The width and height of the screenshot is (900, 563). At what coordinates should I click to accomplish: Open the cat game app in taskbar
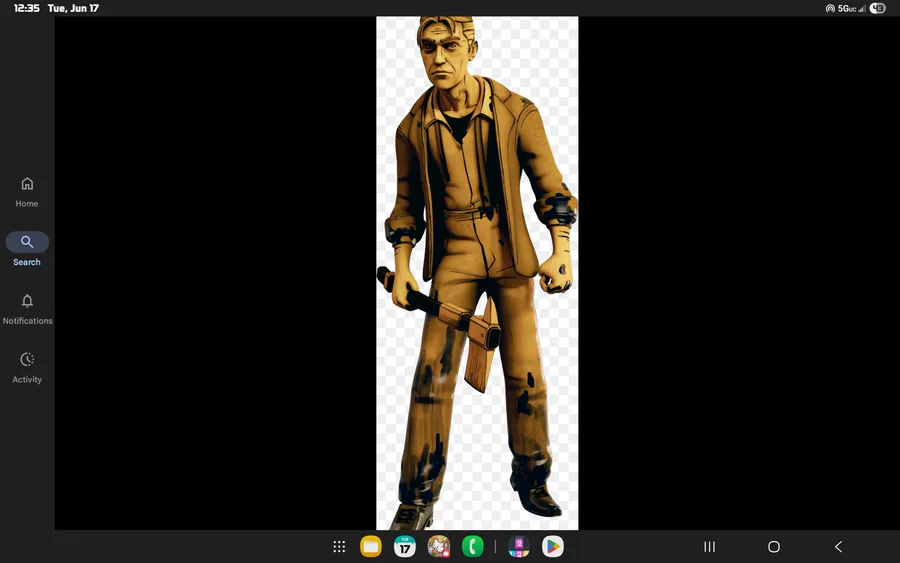[439, 546]
